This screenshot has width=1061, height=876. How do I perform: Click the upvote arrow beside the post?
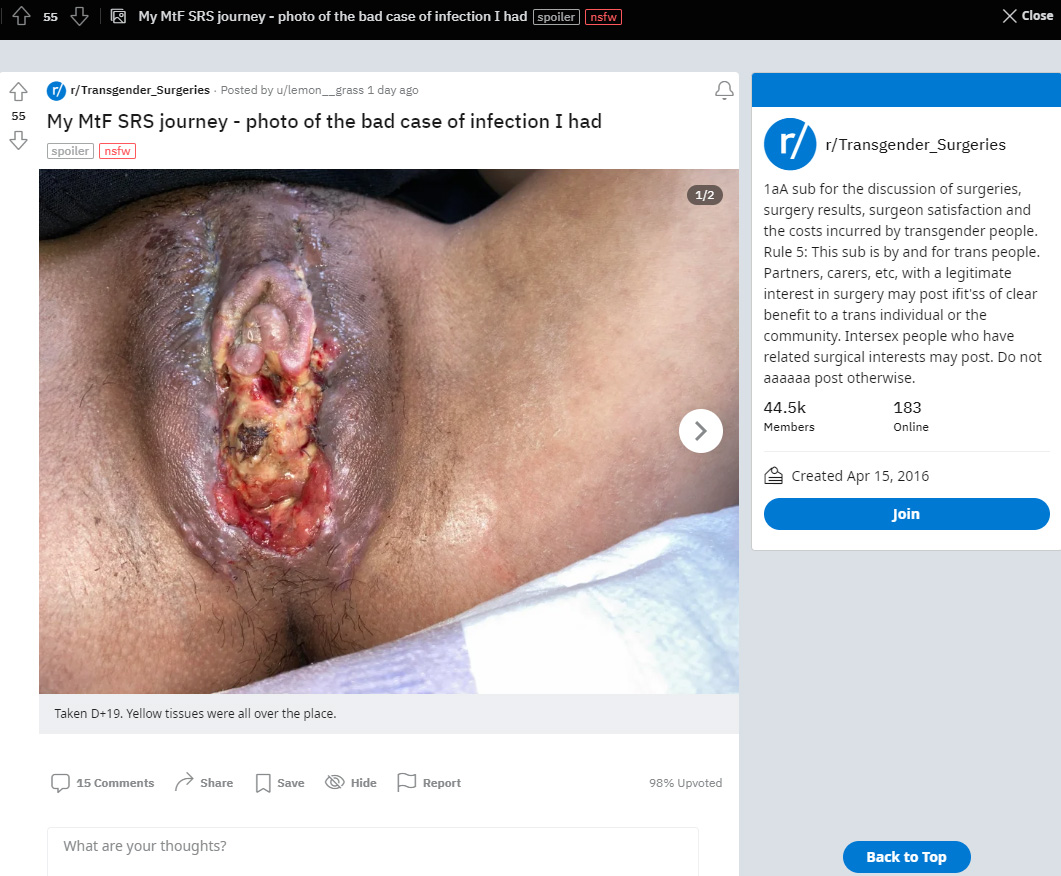18,91
